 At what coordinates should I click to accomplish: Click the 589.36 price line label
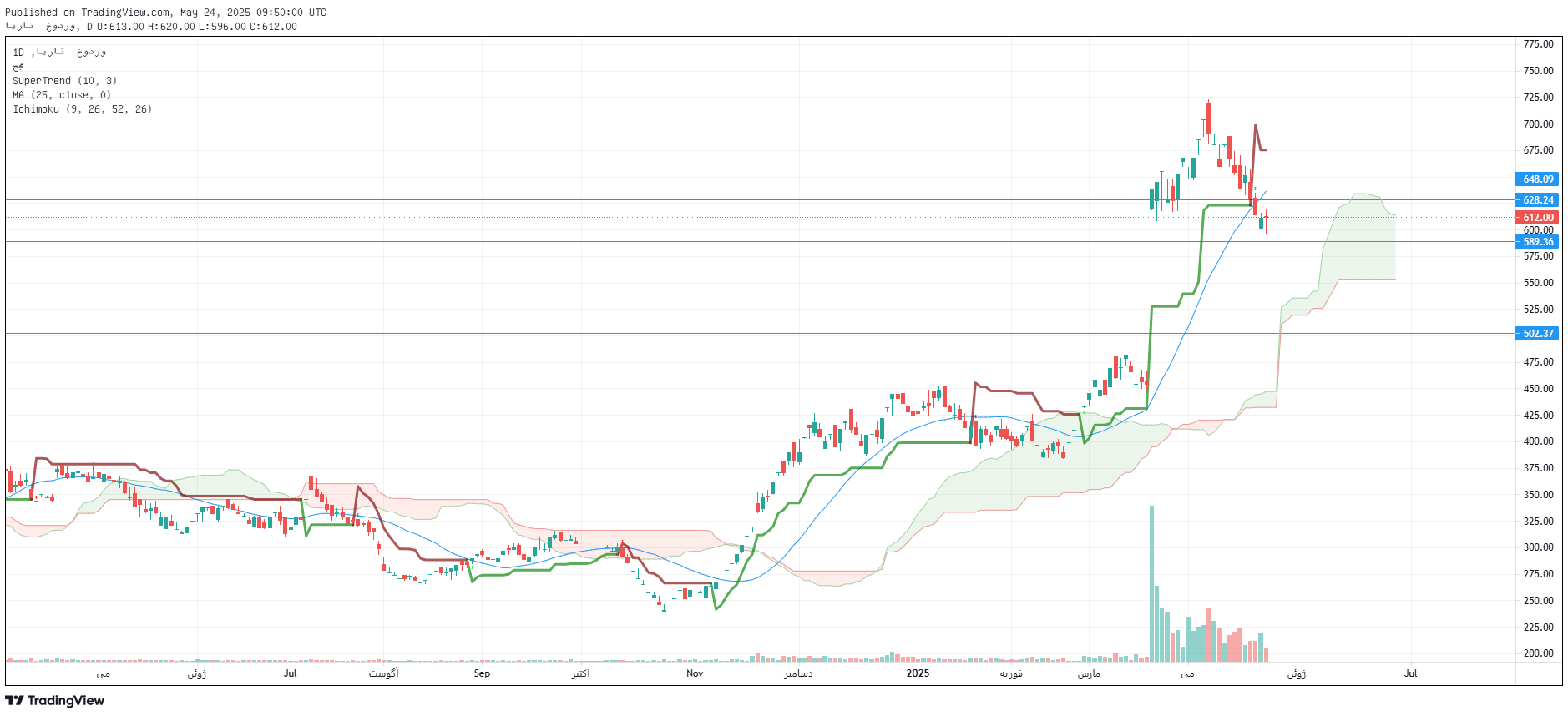click(1537, 242)
